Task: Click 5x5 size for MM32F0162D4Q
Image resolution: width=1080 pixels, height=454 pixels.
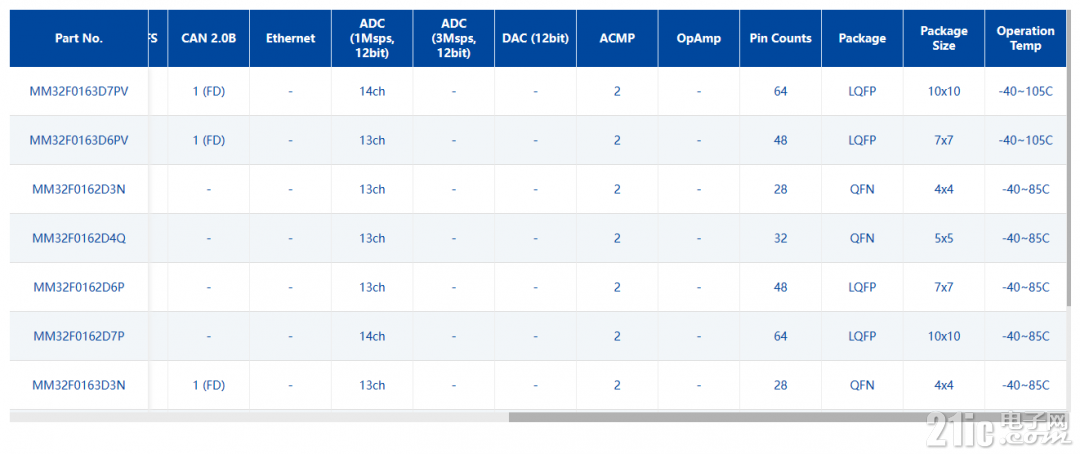Action: [x=944, y=238]
